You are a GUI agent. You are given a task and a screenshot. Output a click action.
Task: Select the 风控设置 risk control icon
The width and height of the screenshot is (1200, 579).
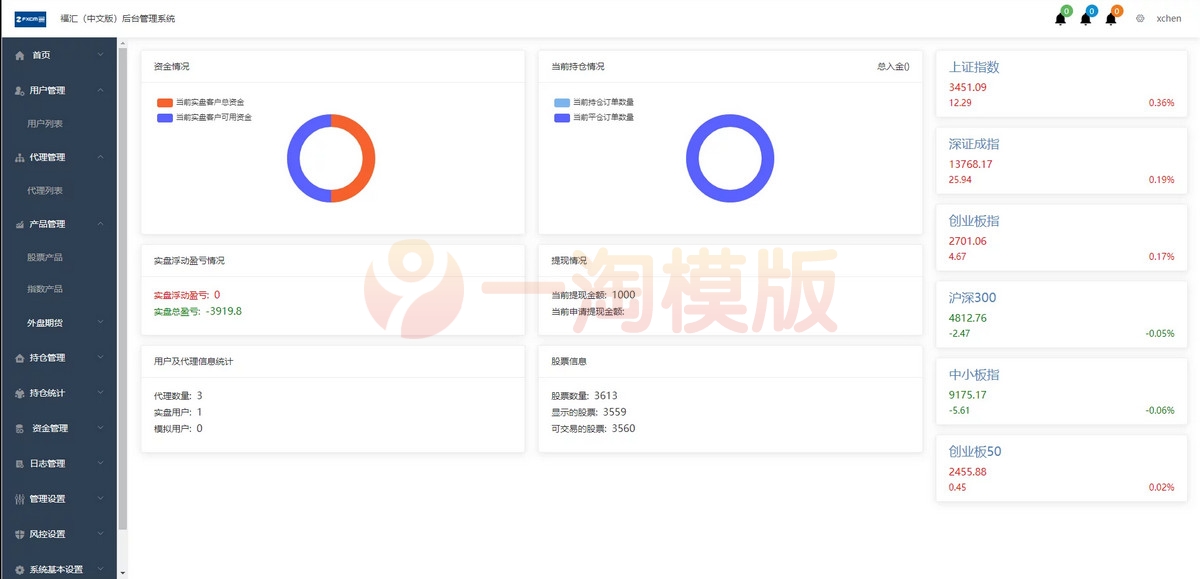click(x=17, y=533)
